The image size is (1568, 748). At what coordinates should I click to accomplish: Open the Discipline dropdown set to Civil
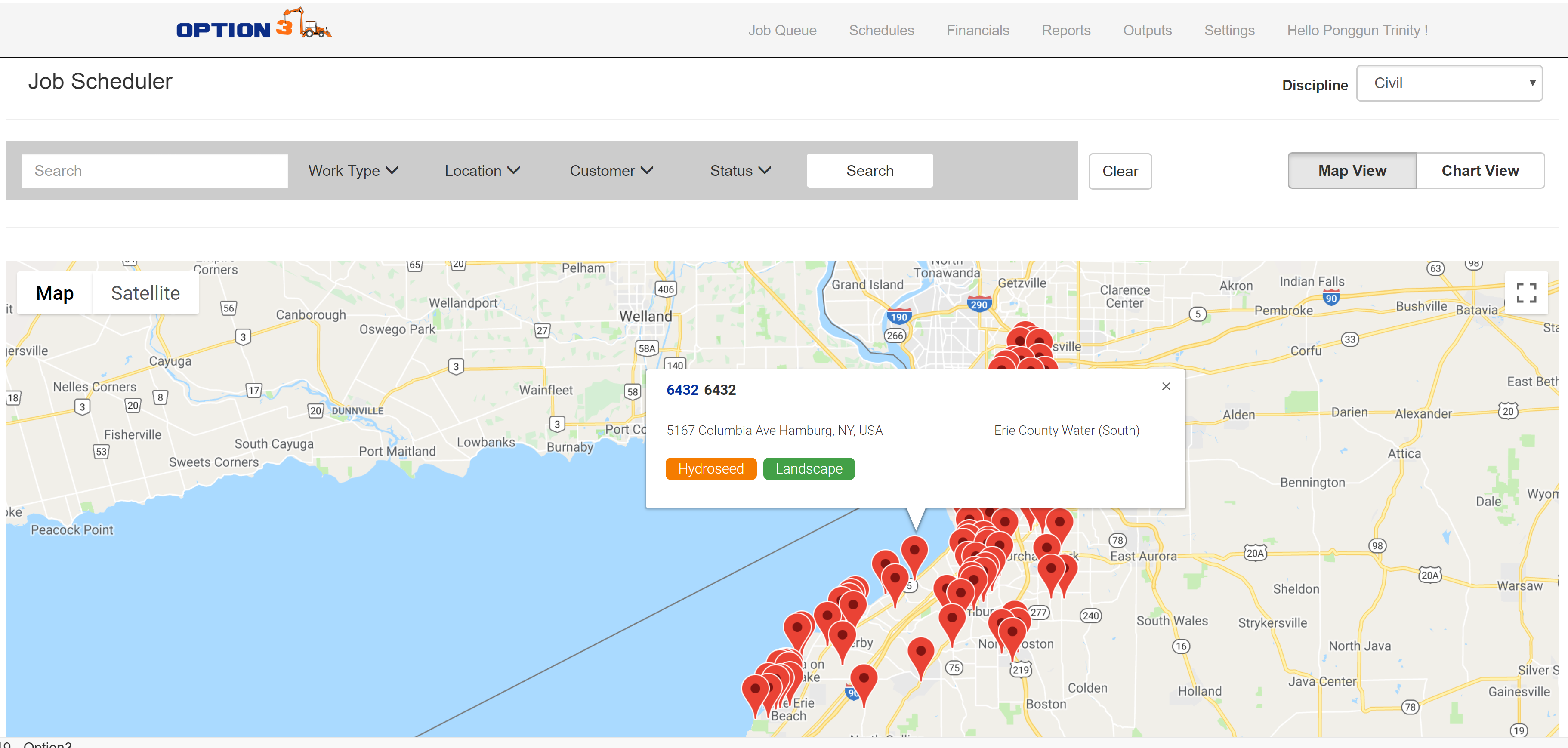(1449, 83)
